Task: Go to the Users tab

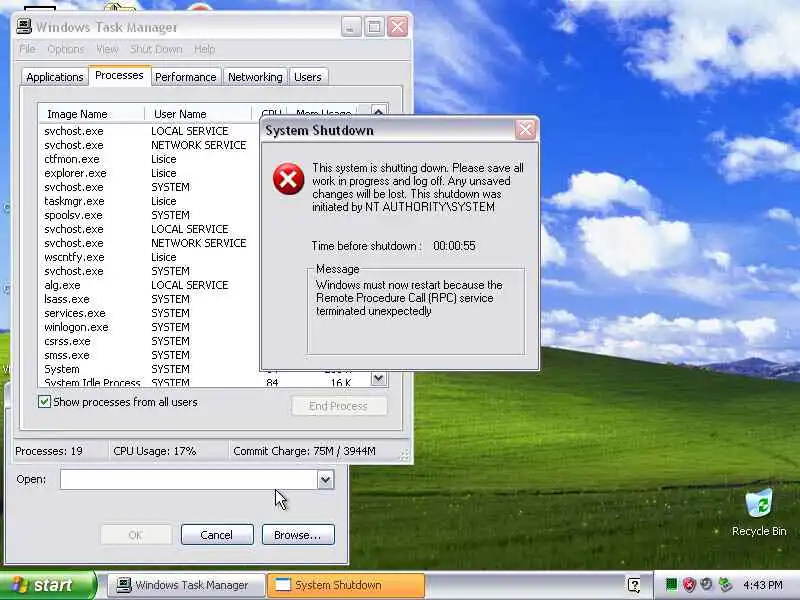Action: point(308,77)
